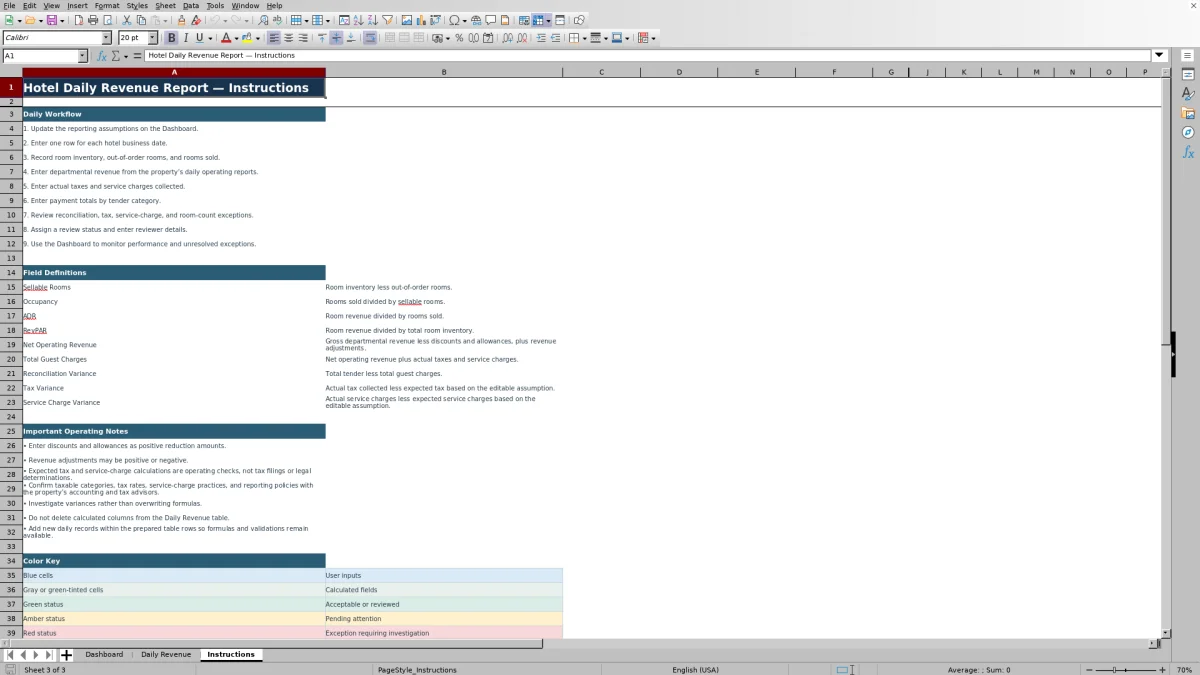
Task: Click the Save document icon
Action: pos(51,20)
